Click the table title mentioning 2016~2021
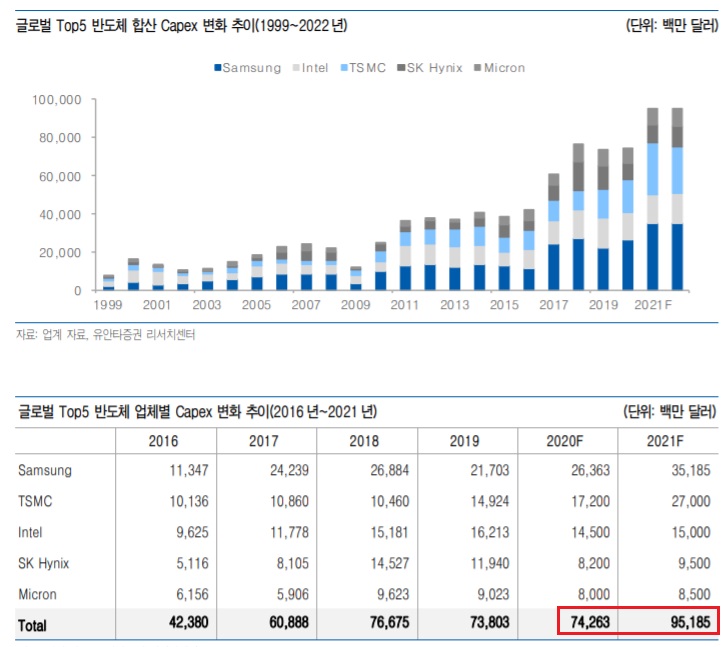Screen dimensions: 726x647 click(197, 411)
